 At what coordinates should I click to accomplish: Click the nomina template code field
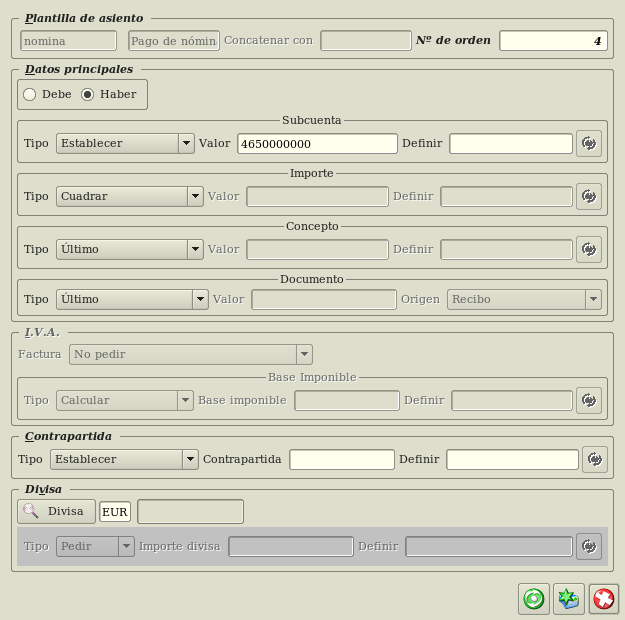point(69,41)
